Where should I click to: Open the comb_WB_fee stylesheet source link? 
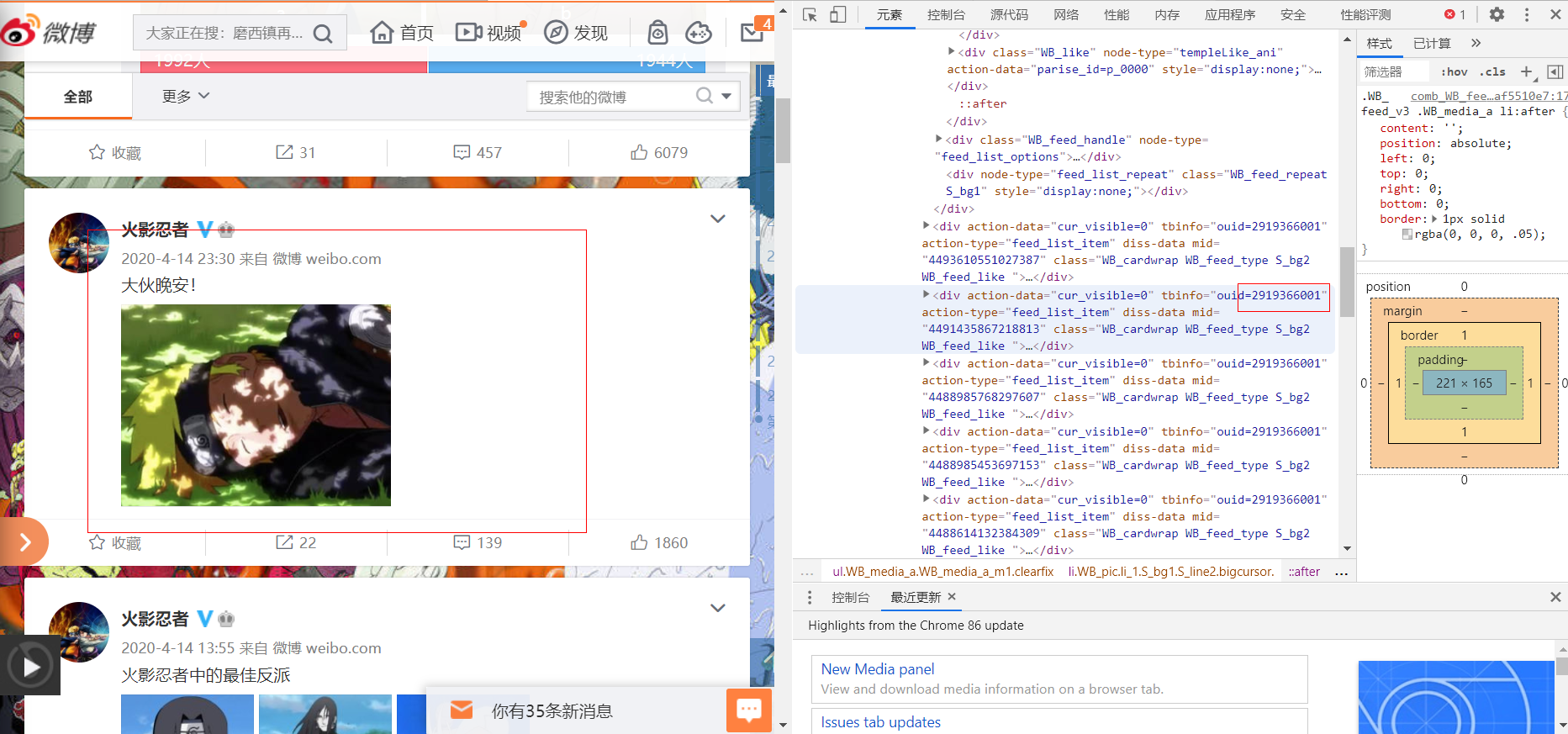(x=1489, y=96)
